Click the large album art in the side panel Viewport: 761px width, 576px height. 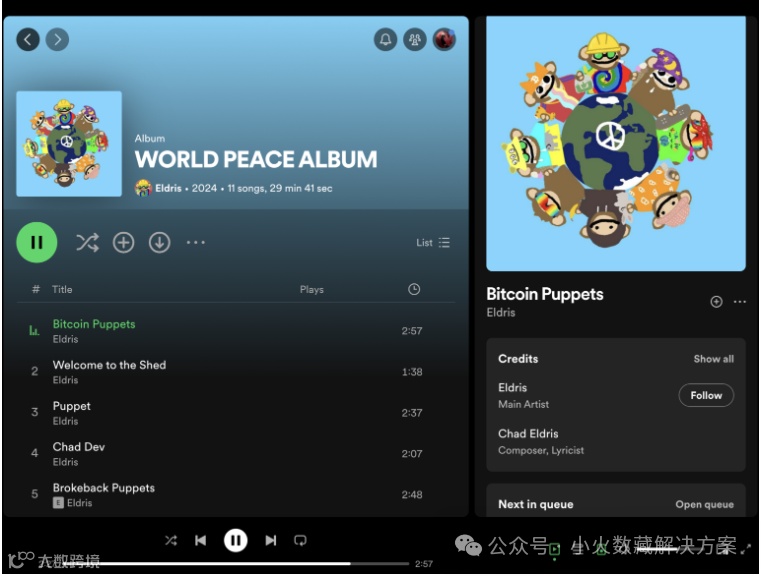click(x=616, y=144)
